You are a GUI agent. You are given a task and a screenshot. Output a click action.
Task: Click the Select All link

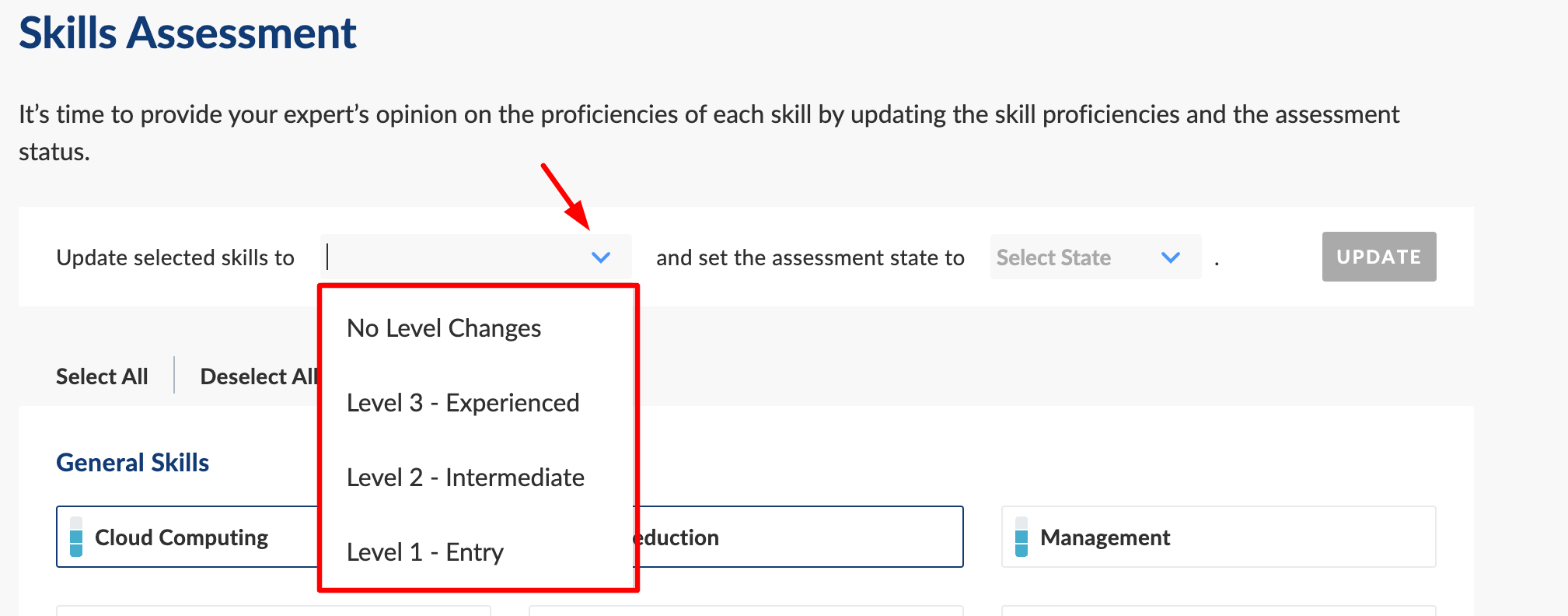(102, 376)
